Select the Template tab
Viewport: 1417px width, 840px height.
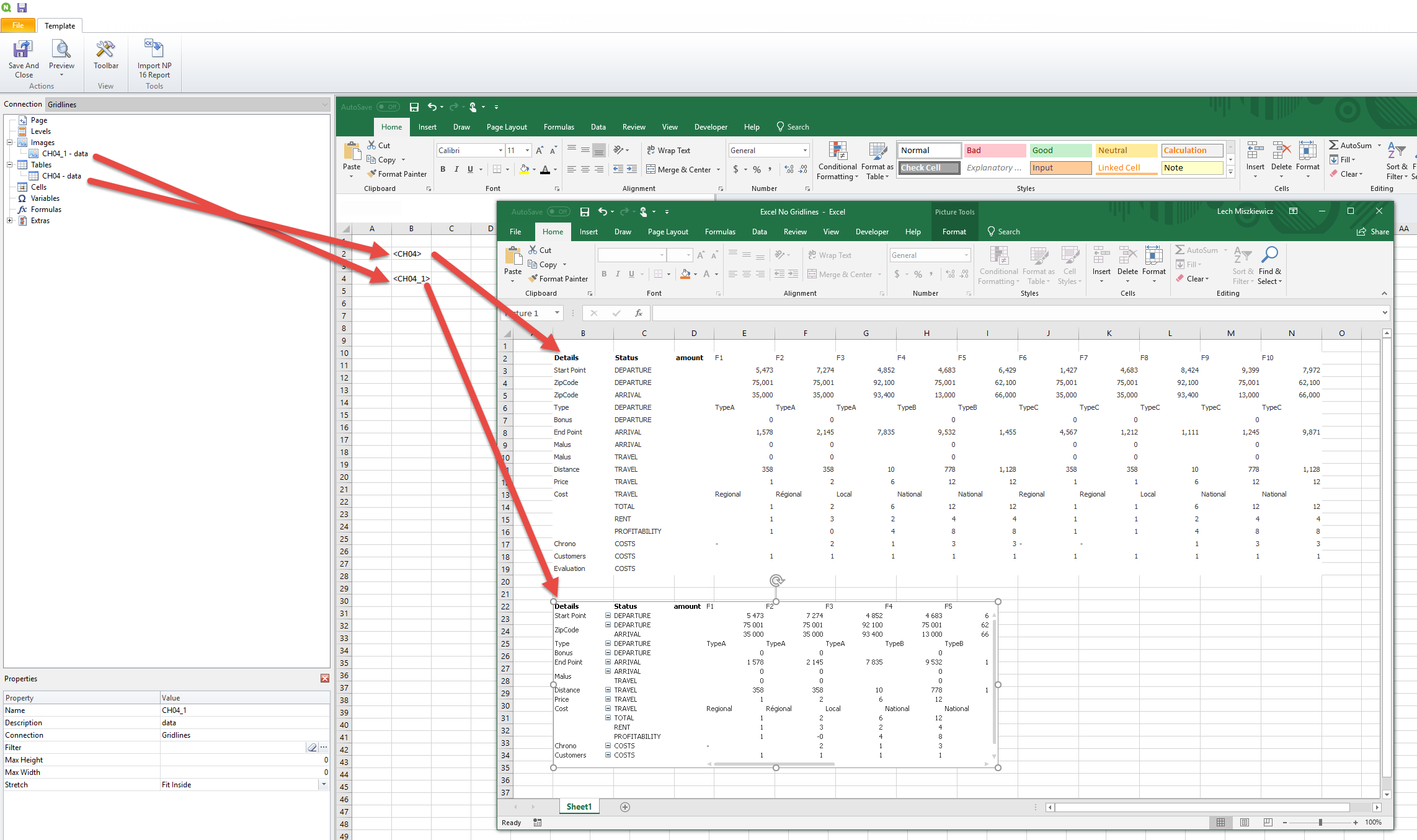tap(60, 25)
